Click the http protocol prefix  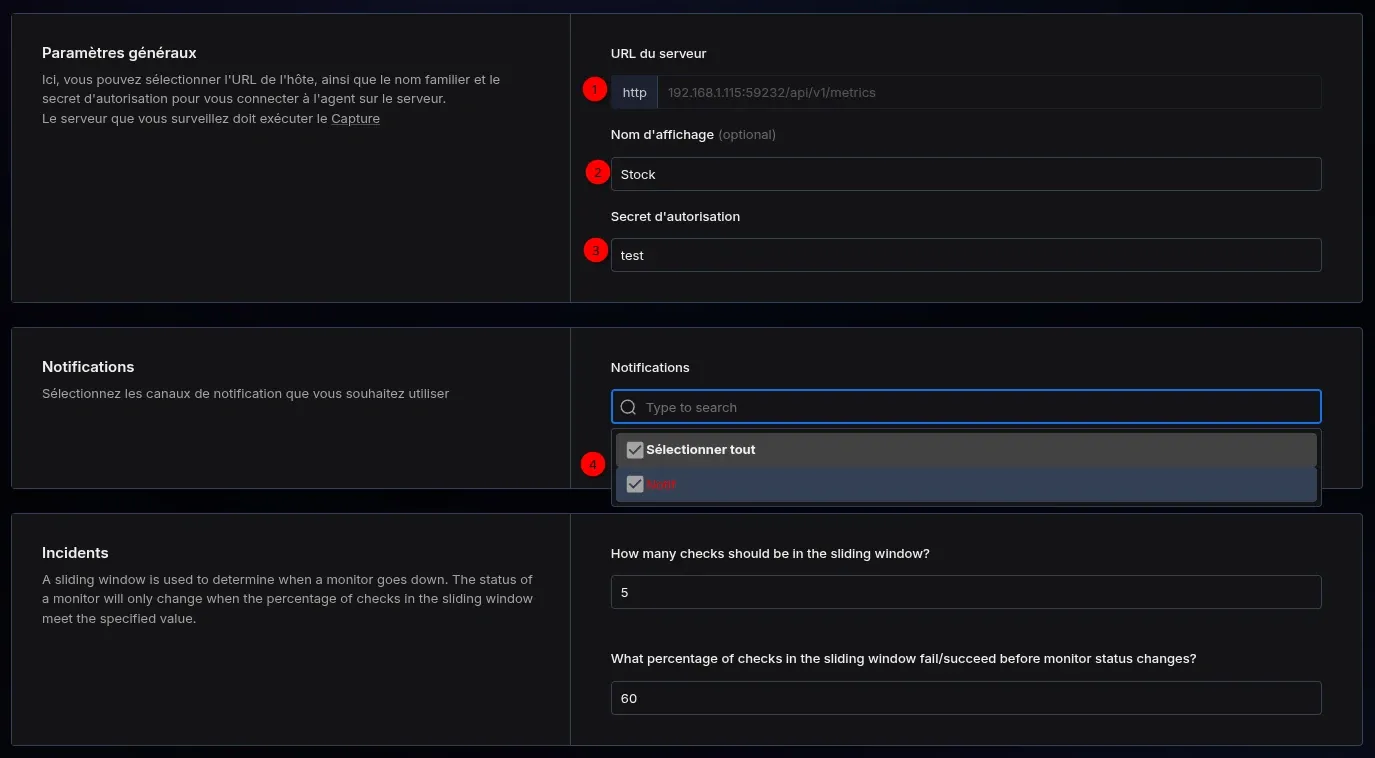pos(634,93)
